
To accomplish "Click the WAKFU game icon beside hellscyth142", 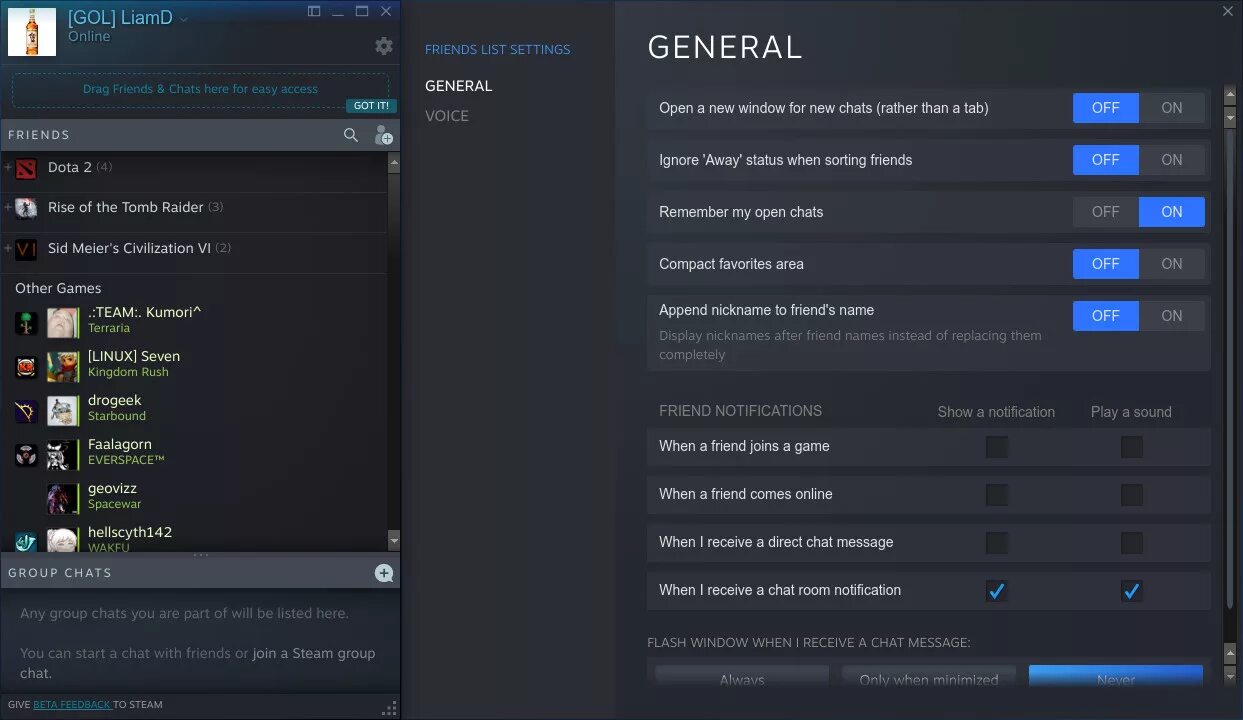I will pyautogui.click(x=26, y=542).
